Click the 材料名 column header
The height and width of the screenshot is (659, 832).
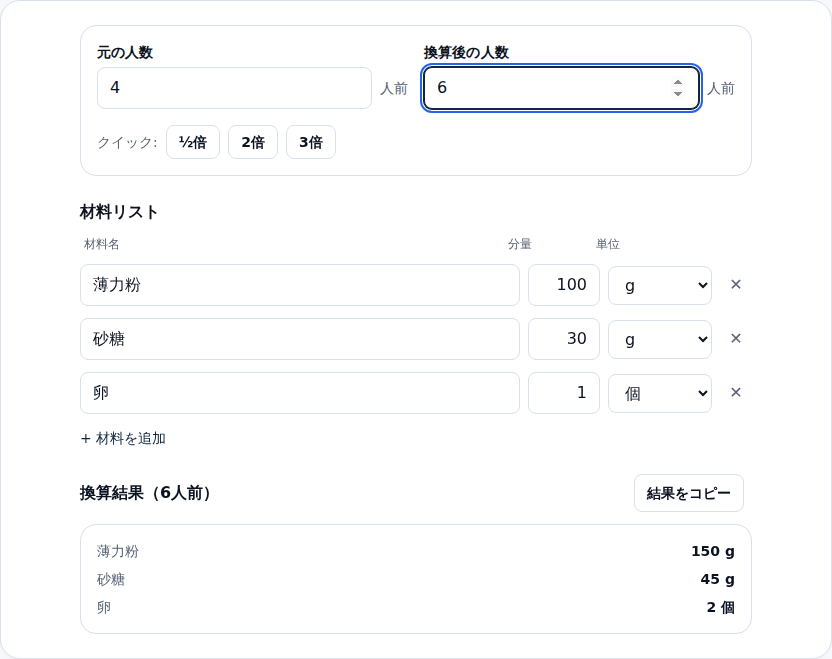(101, 244)
